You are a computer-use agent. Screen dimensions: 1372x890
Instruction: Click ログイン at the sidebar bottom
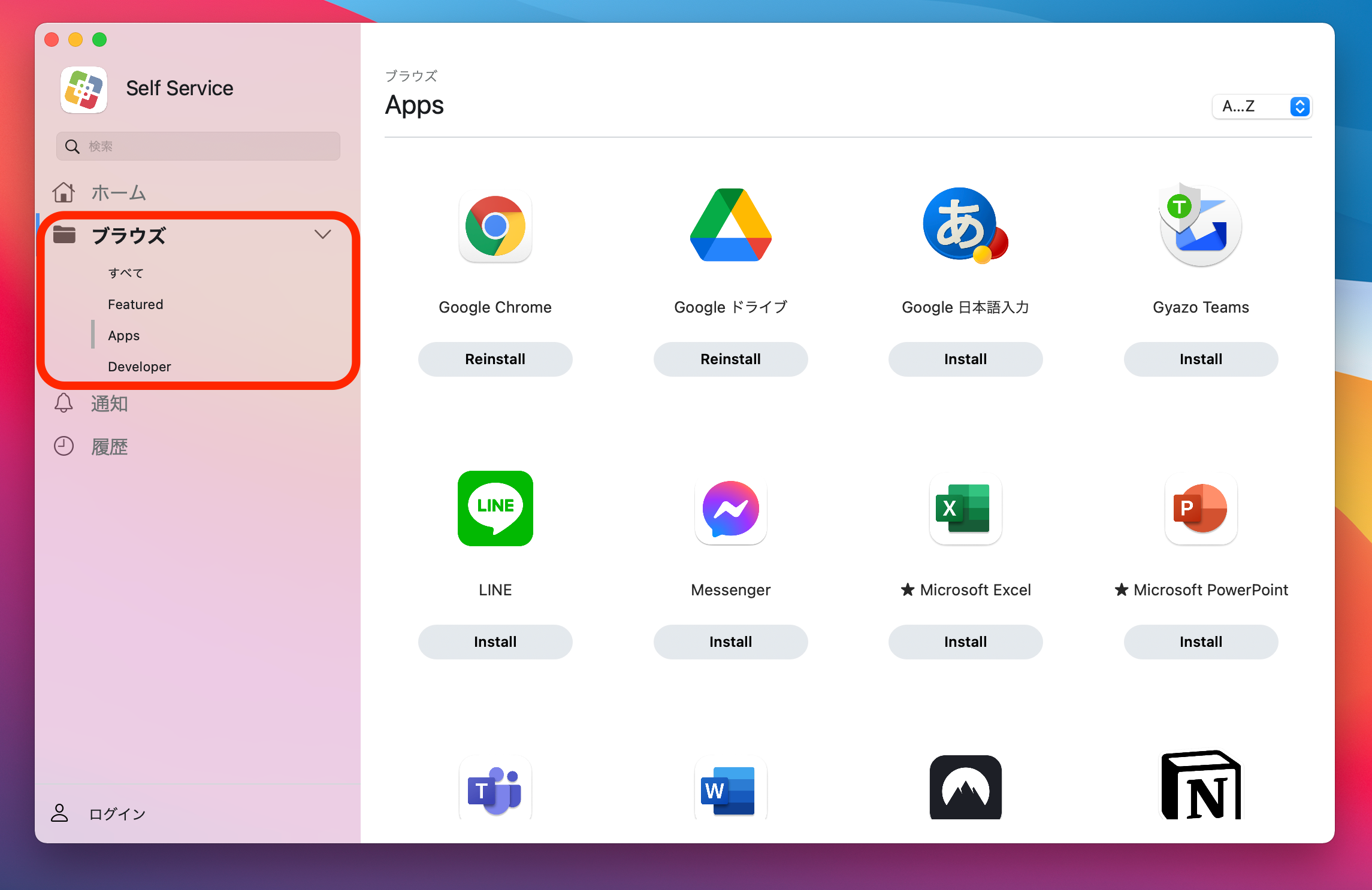coord(117,814)
